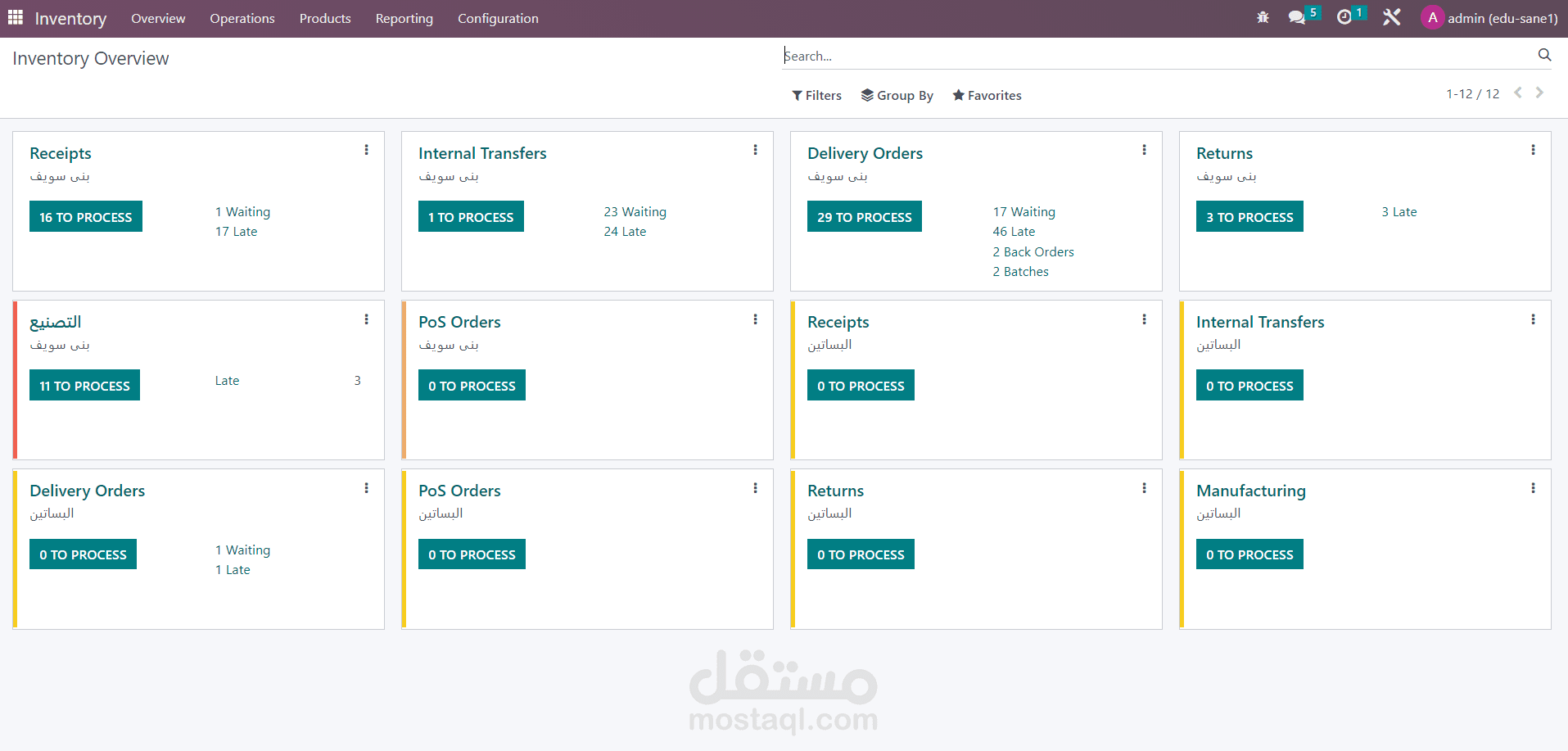Click 0 TO PROCESS on Returns البساتين card
Viewport: 1568px width, 751px height.
tap(861, 554)
